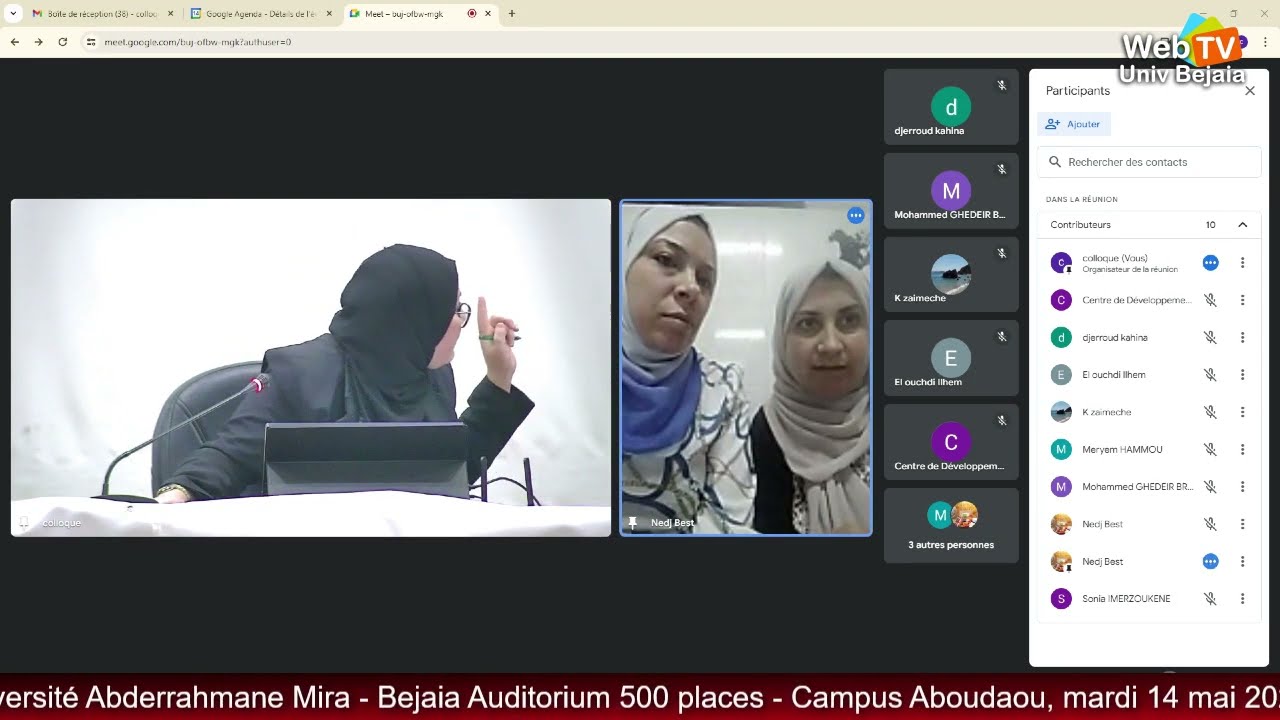Reload the page with the refresh icon
This screenshot has width=1280, height=720.
(x=62, y=43)
